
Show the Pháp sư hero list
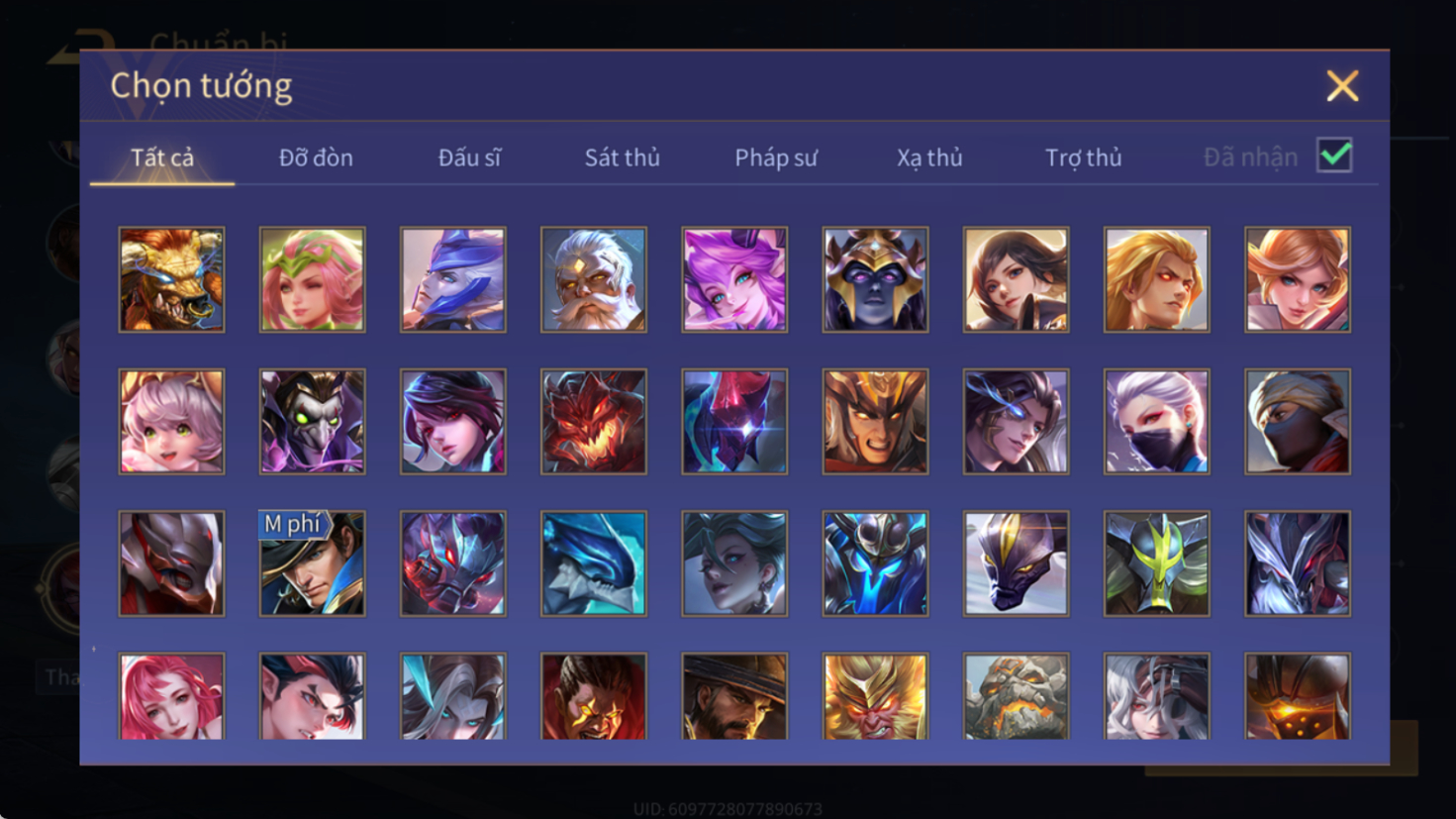point(776,157)
